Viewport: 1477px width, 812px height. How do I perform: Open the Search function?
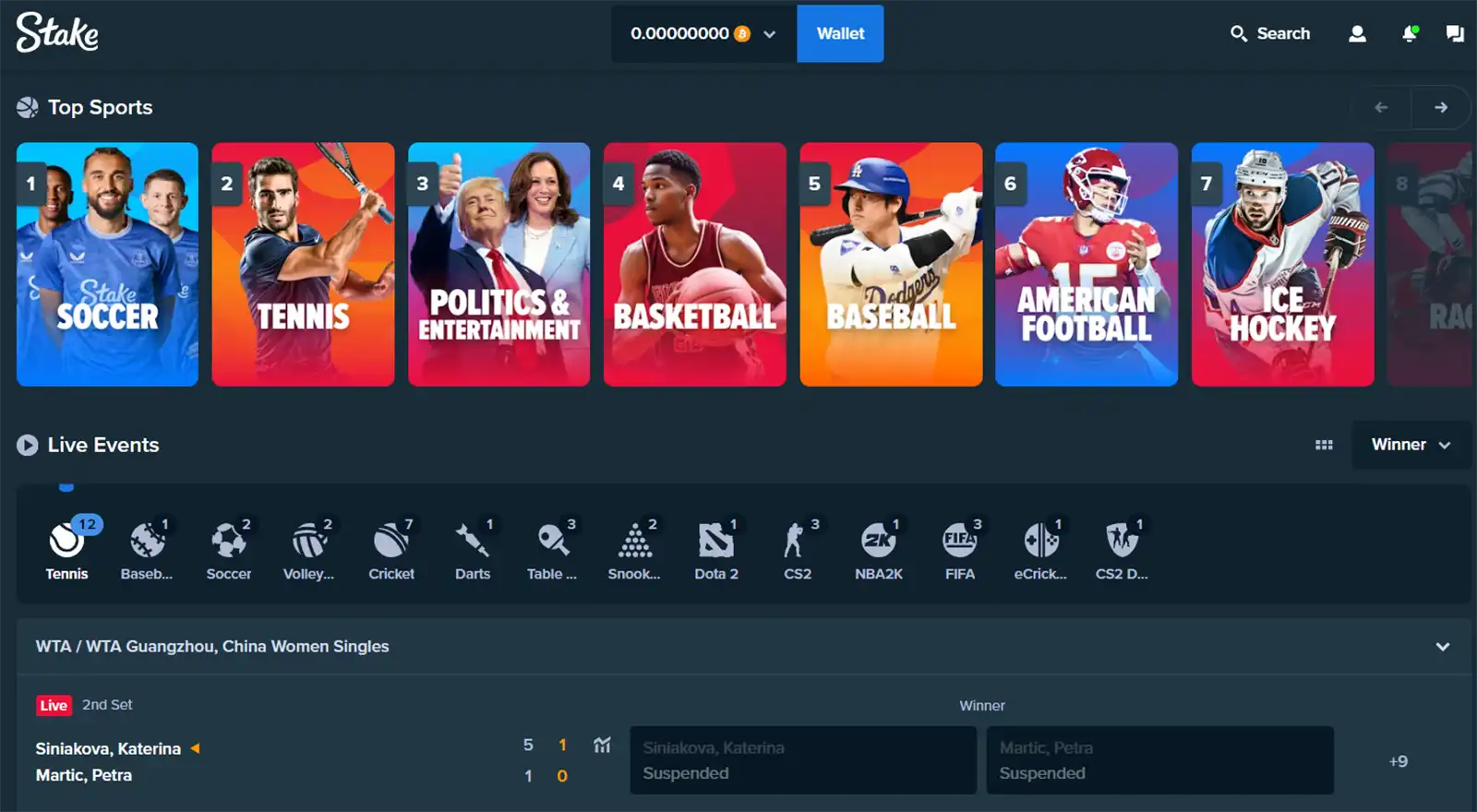pyautogui.click(x=1270, y=33)
